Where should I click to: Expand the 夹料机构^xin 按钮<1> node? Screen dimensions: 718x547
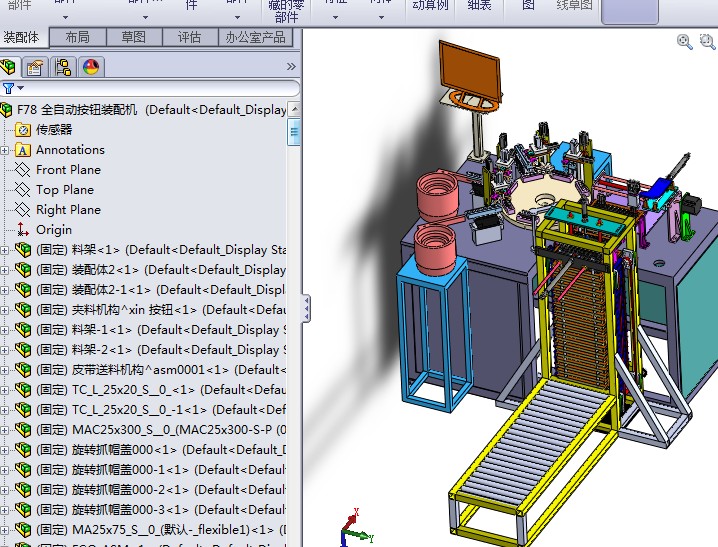(5, 310)
